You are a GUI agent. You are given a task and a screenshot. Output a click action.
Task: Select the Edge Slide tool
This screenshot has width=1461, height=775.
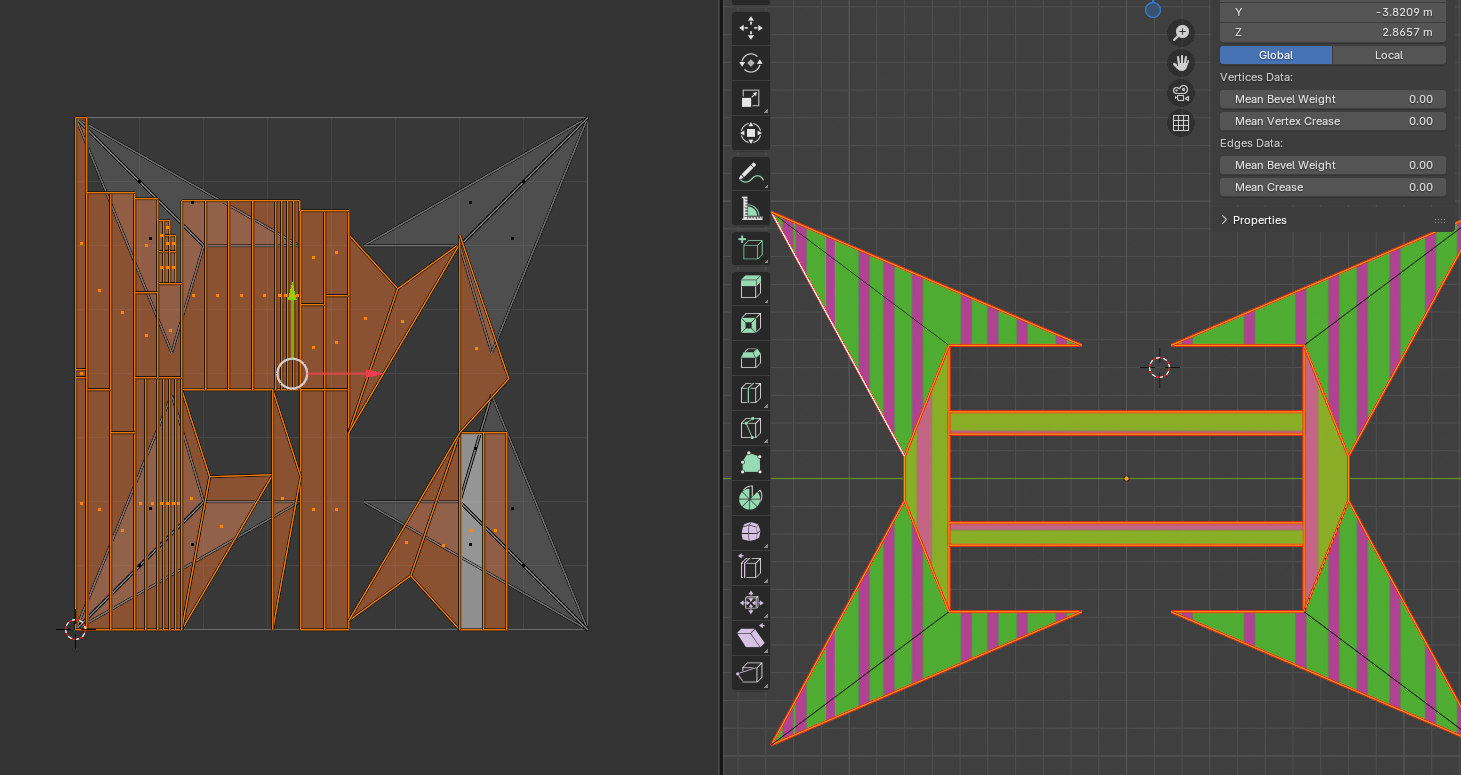pos(751,568)
